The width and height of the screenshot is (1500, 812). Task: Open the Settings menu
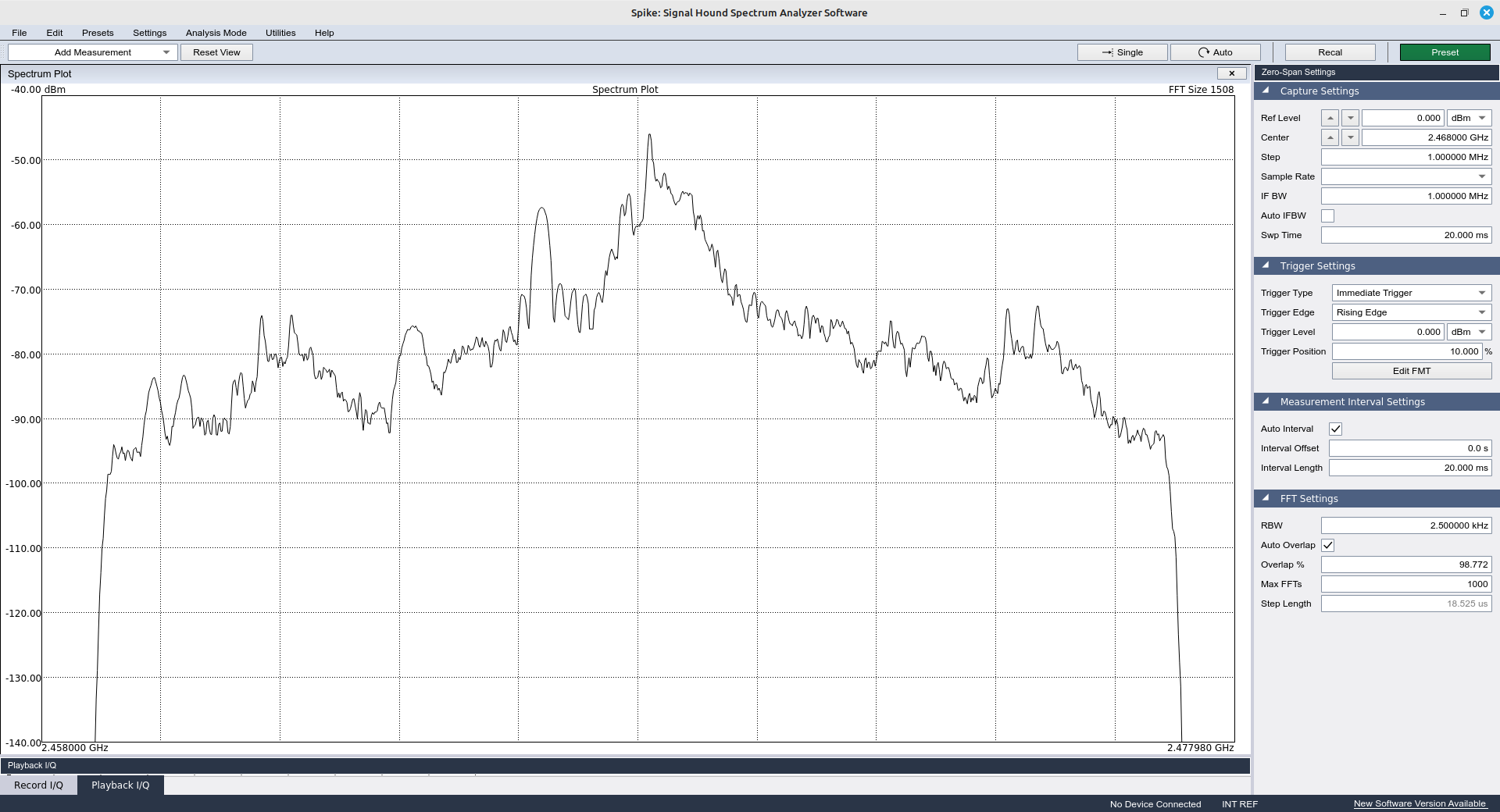pos(150,33)
